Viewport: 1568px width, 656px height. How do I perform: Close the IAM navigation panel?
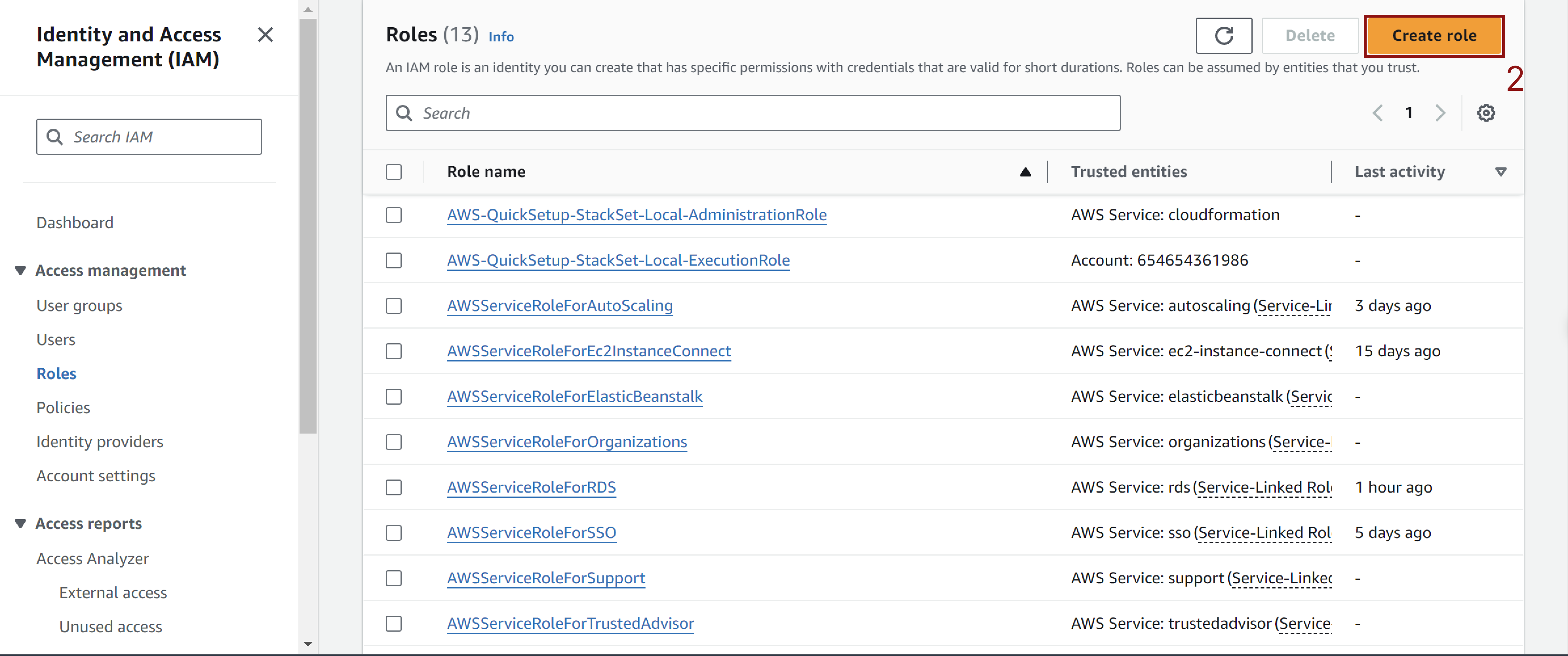pyautogui.click(x=265, y=35)
